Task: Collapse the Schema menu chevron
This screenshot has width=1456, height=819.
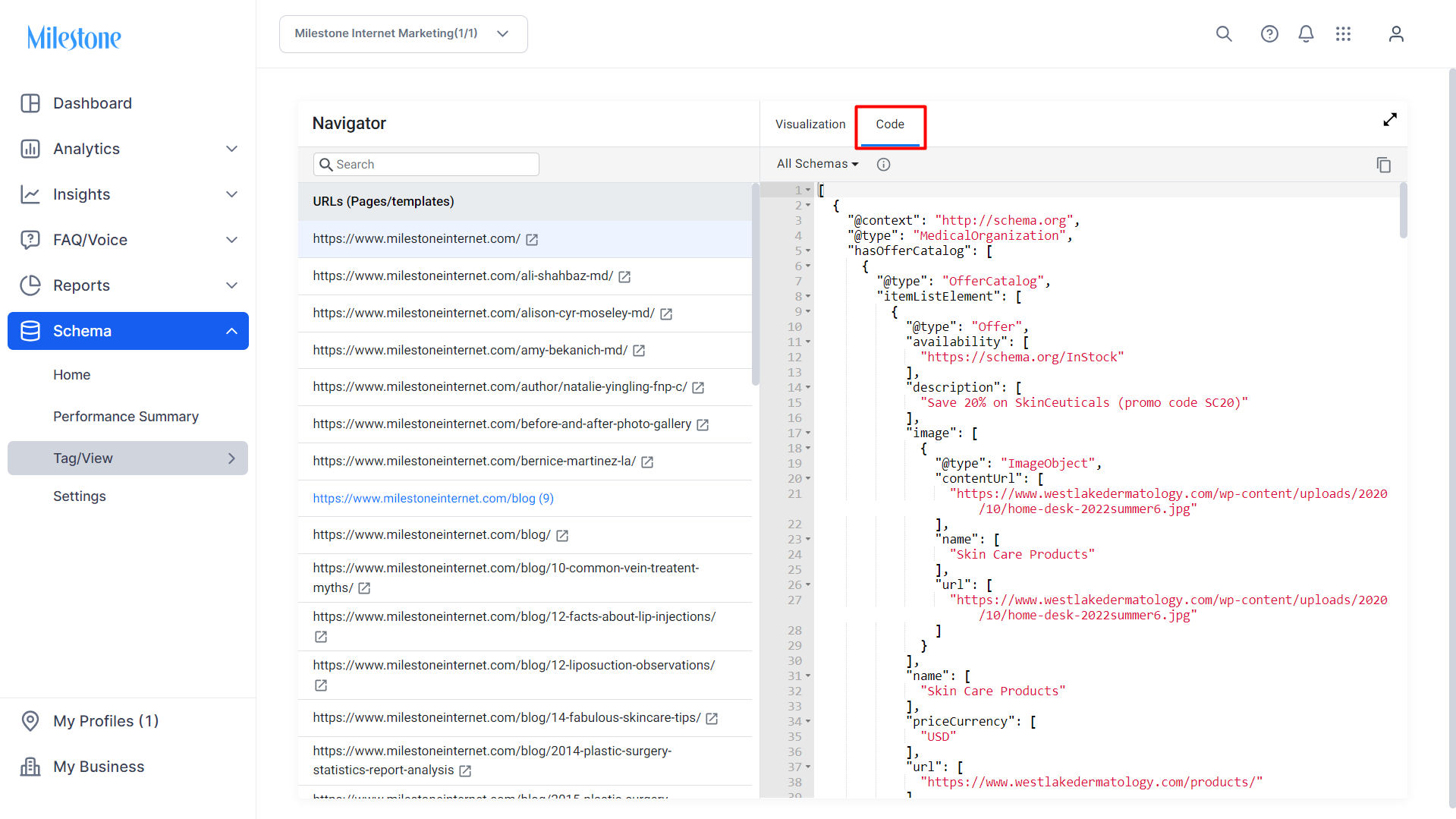Action: (x=232, y=331)
